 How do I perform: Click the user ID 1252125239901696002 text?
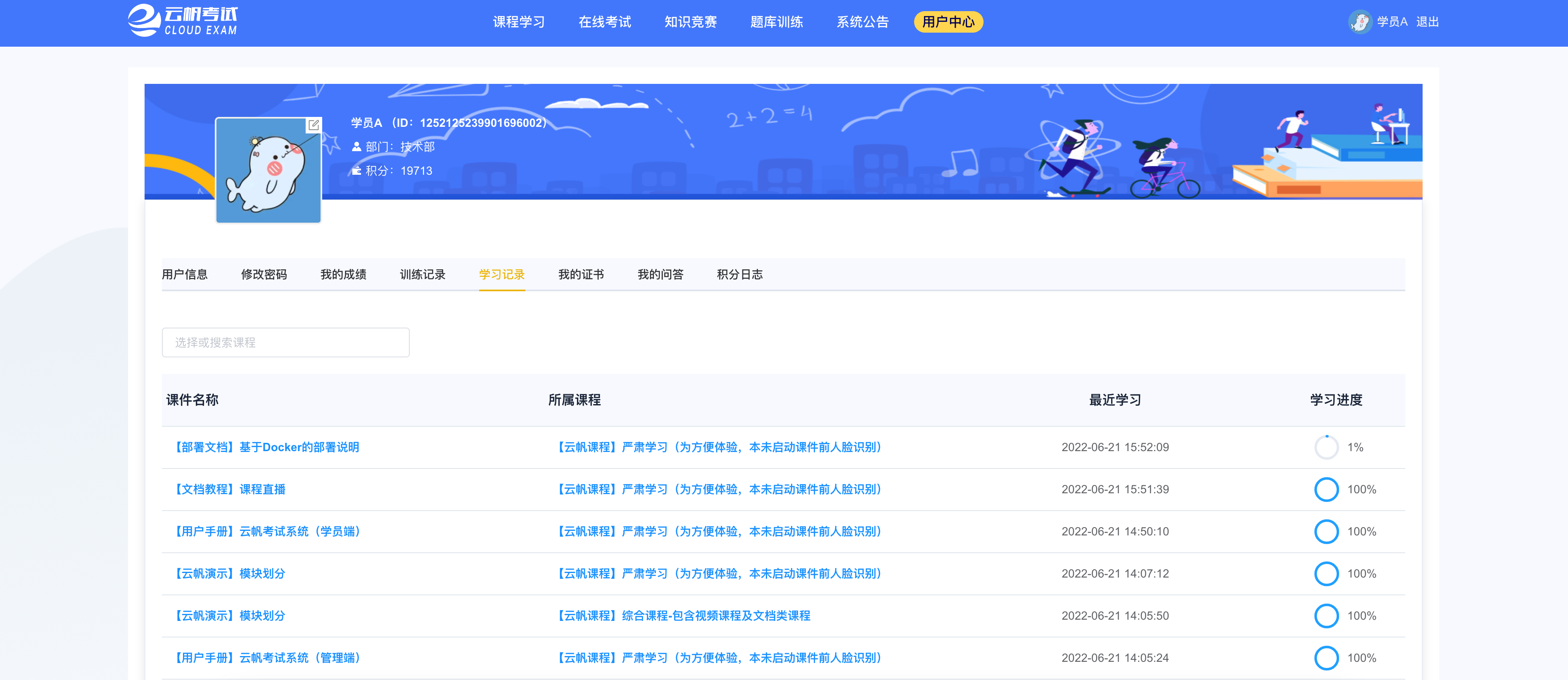482,123
